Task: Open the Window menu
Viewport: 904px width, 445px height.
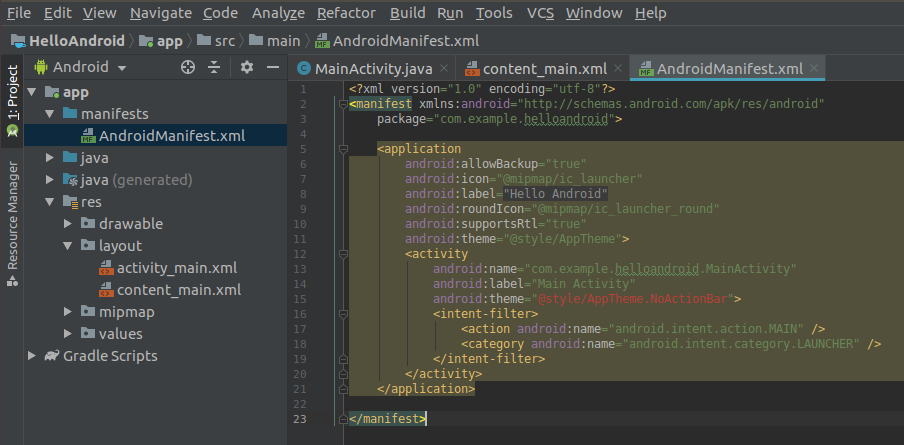Action: click(x=594, y=13)
